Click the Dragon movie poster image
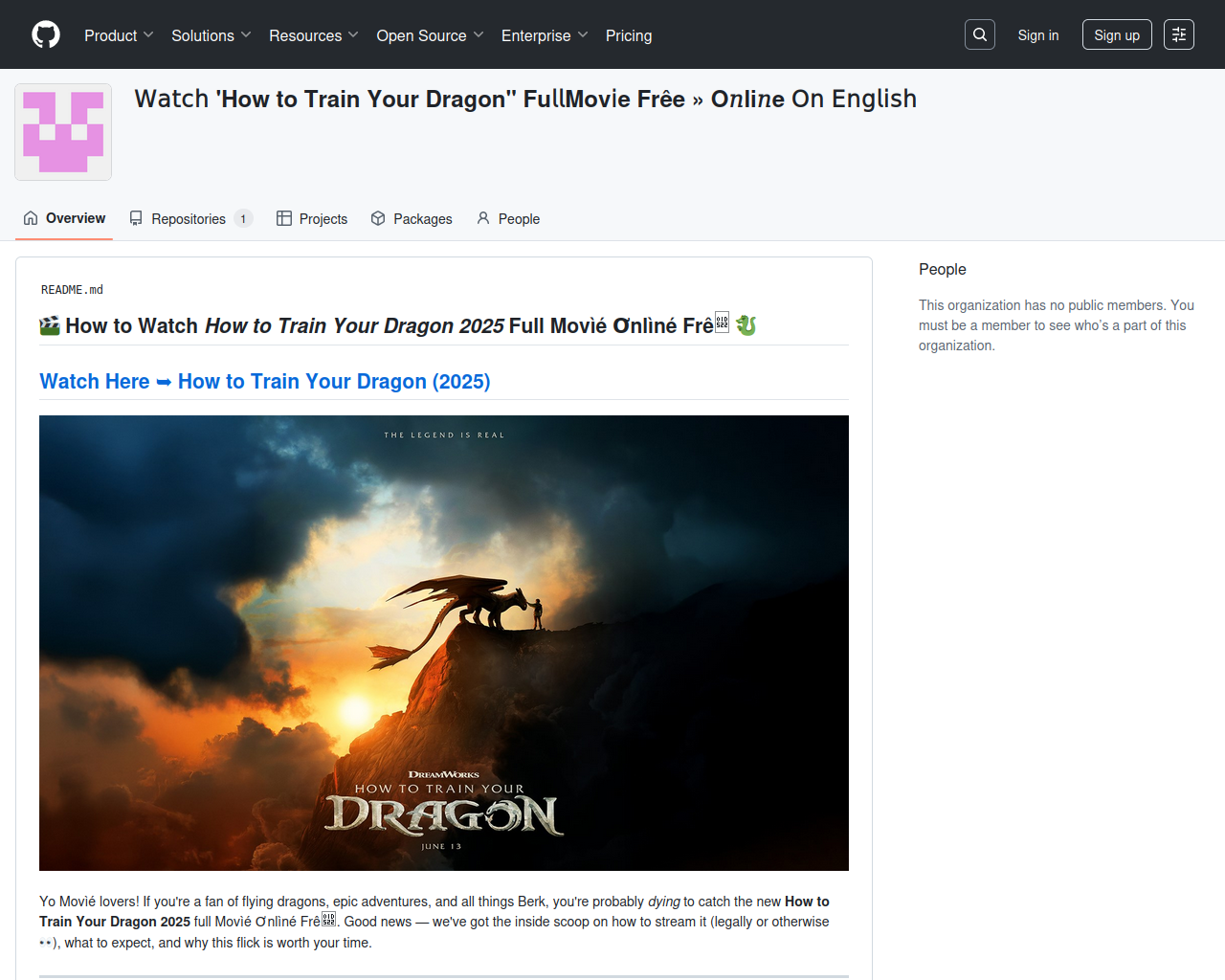1225x980 pixels. point(444,642)
